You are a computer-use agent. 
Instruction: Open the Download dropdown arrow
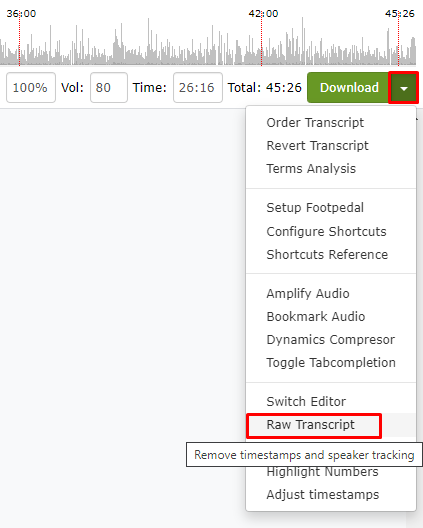coord(403,88)
